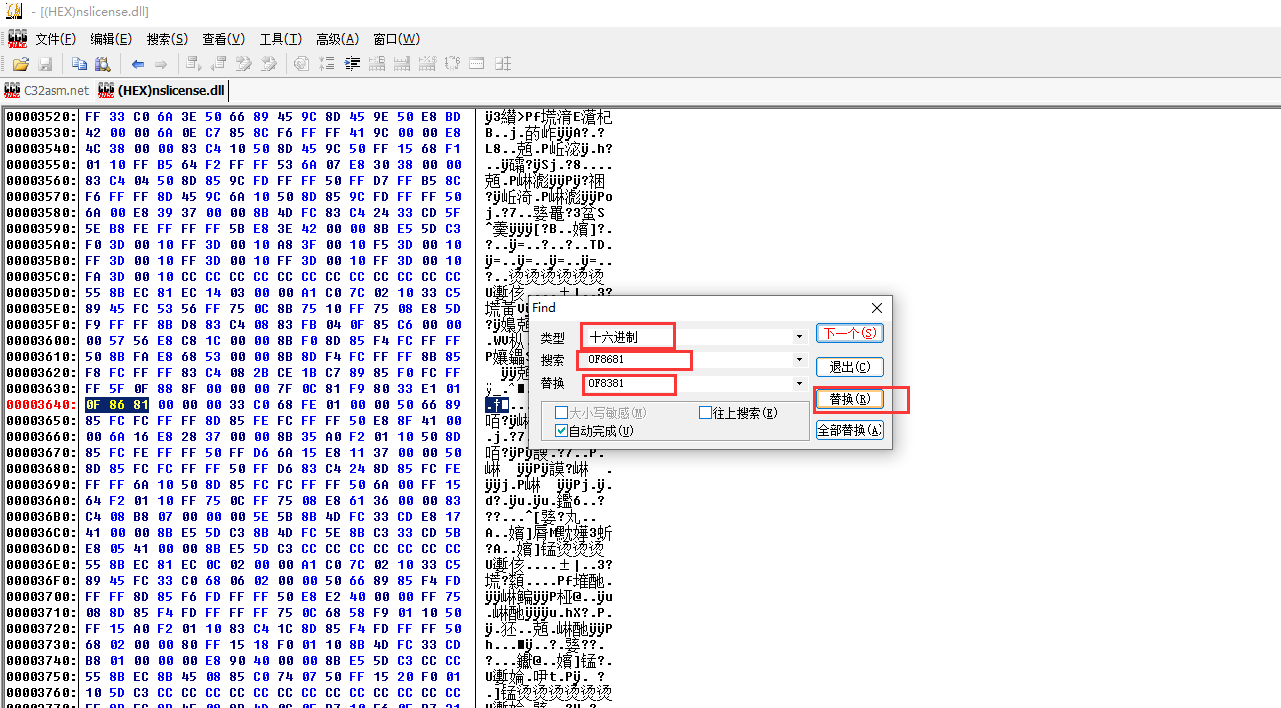This screenshot has height=708, width=1281.
Task: Click the highlighted bytes 0F 86 81
Action: coord(117,405)
